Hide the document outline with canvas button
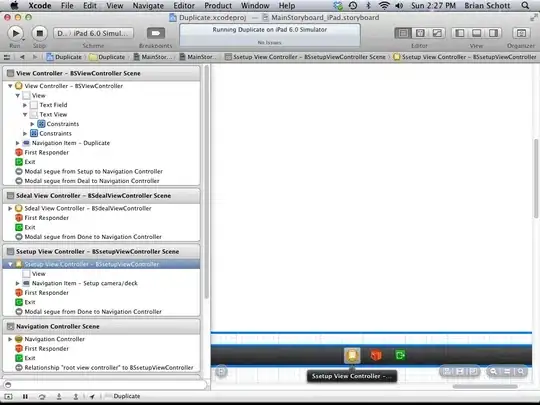 (x=221, y=372)
